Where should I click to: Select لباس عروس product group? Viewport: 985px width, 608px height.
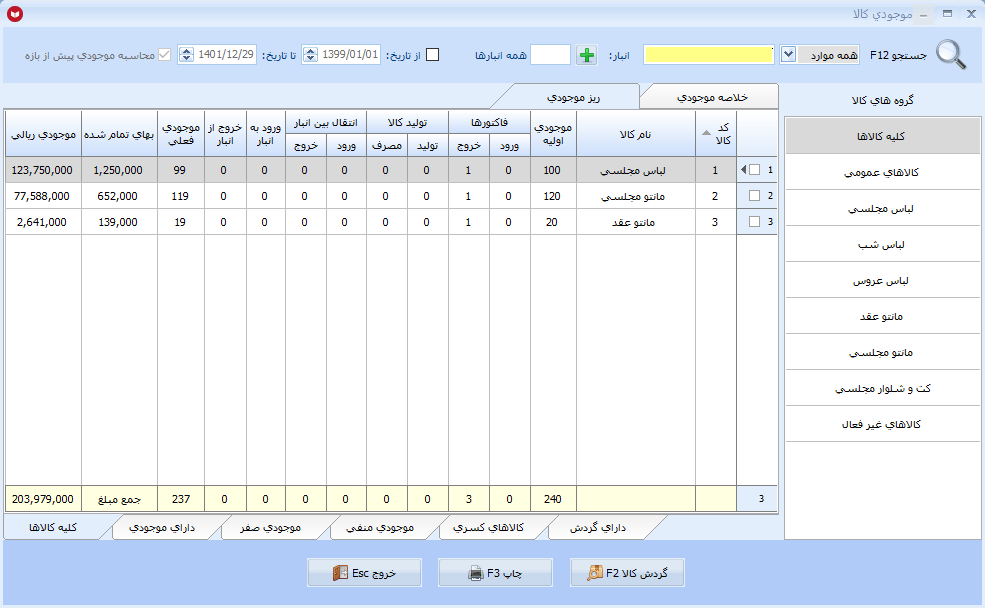pyautogui.click(x=883, y=280)
